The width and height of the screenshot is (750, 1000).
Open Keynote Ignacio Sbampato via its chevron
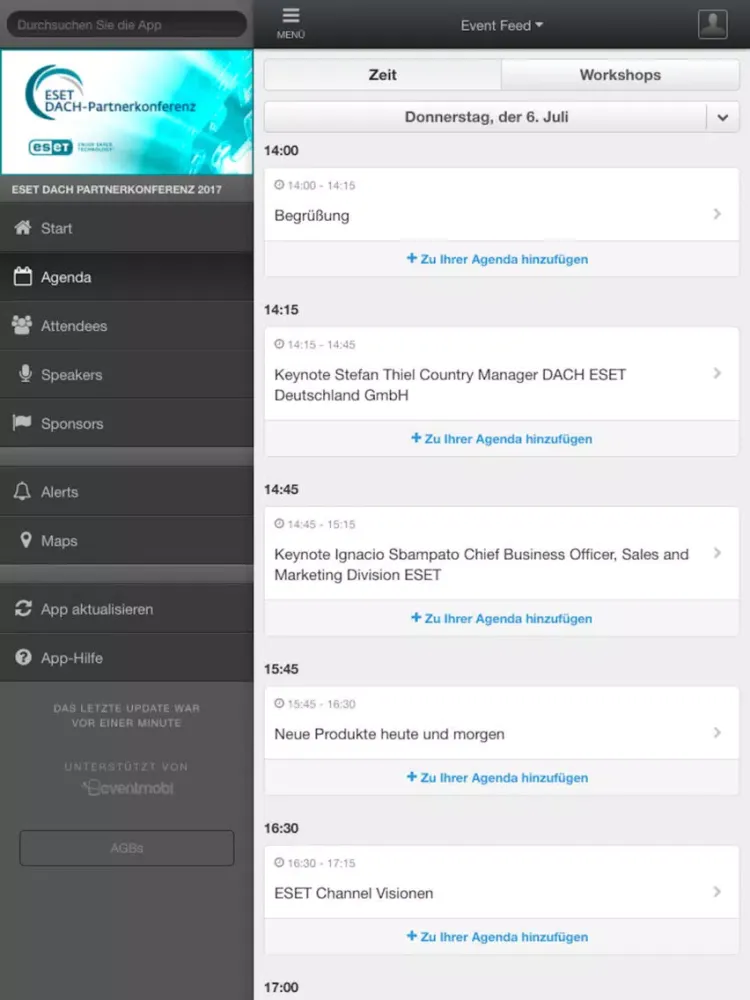click(x=717, y=553)
